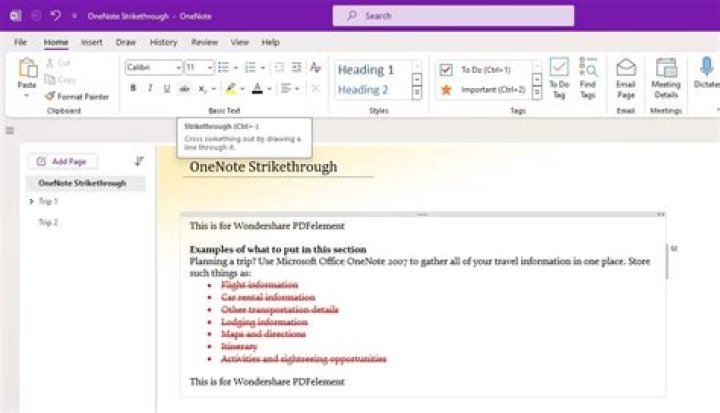720x413 pixels.
Task: Toggle italic formatting
Action: (150, 88)
